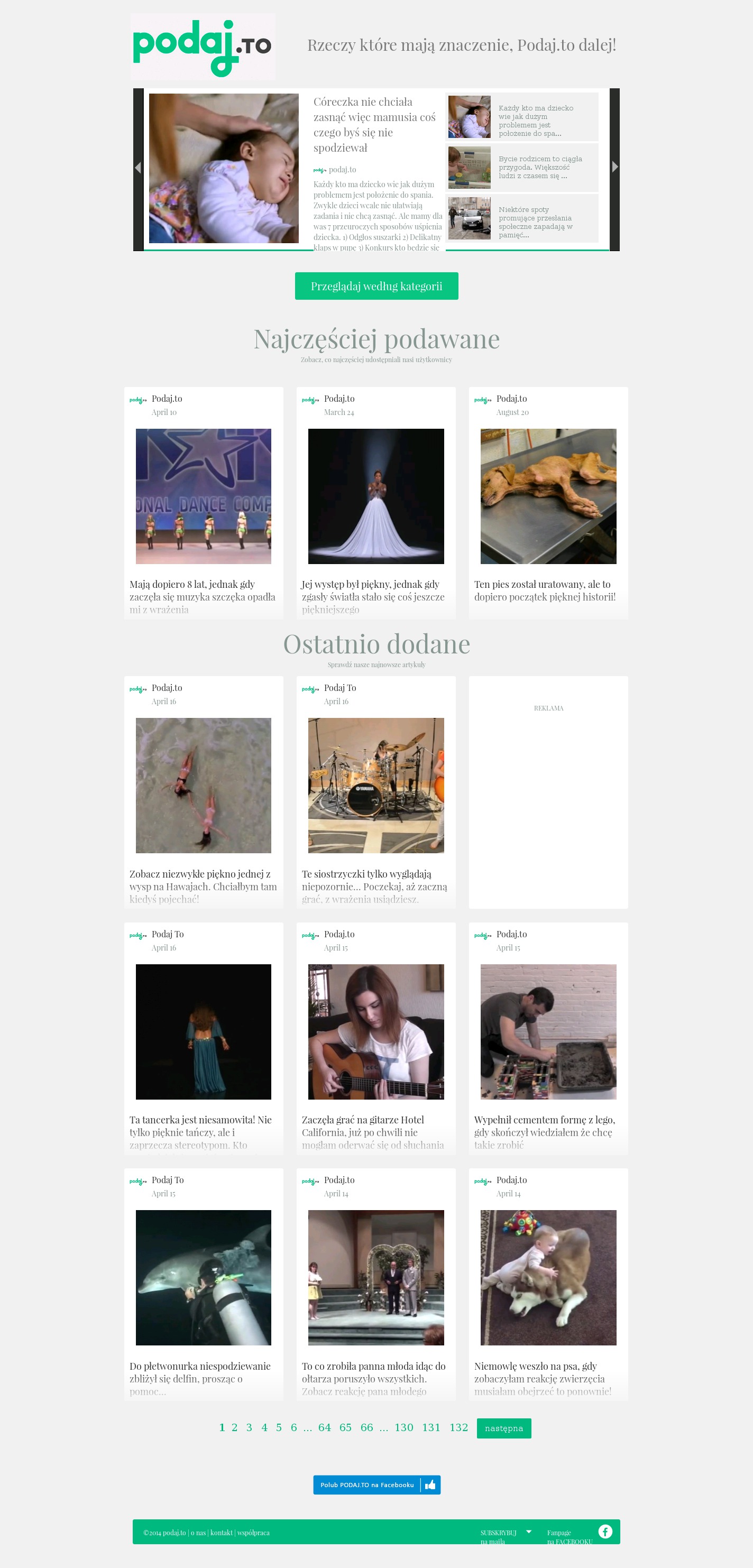This screenshot has width=753, height=1568.
Task: Go to the następna page button
Action: [x=504, y=1428]
